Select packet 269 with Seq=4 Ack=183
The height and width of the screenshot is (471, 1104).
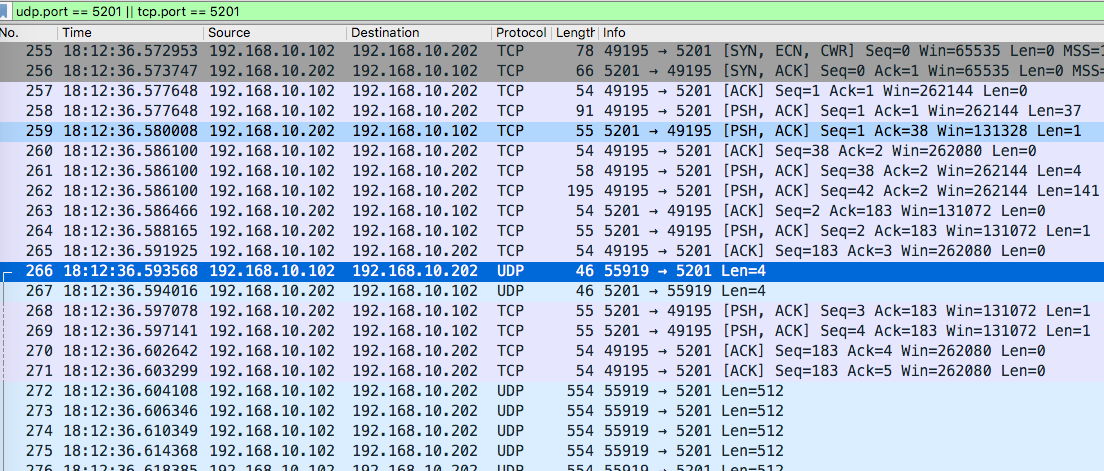pos(552,330)
